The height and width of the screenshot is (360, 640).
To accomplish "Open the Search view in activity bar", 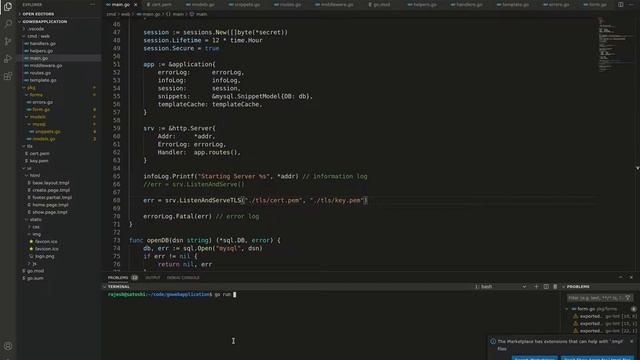I will (8, 24).
